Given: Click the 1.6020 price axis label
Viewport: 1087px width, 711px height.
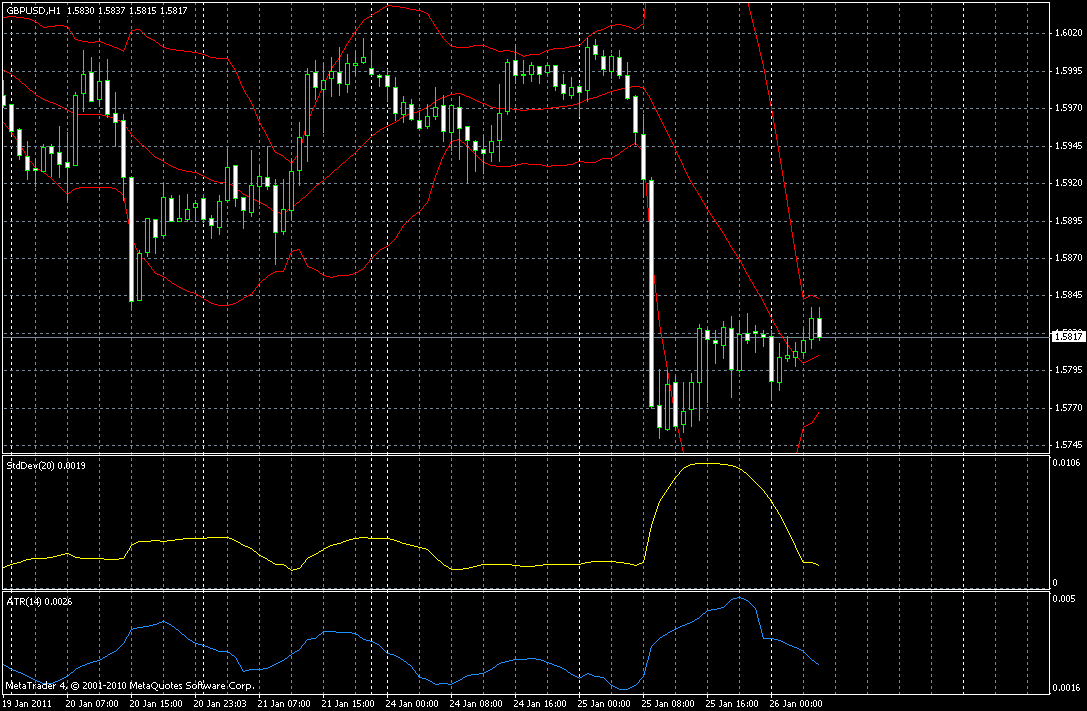Looking at the screenshot, I should (x=1068, y=33).
